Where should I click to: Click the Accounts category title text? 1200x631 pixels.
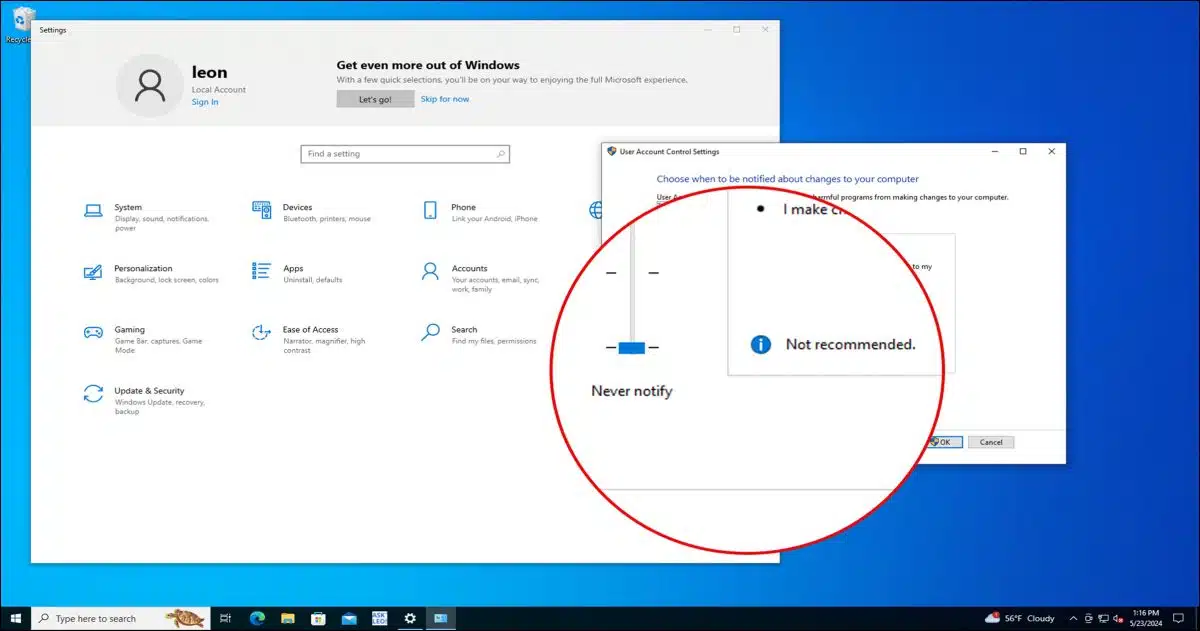point(469,269)
